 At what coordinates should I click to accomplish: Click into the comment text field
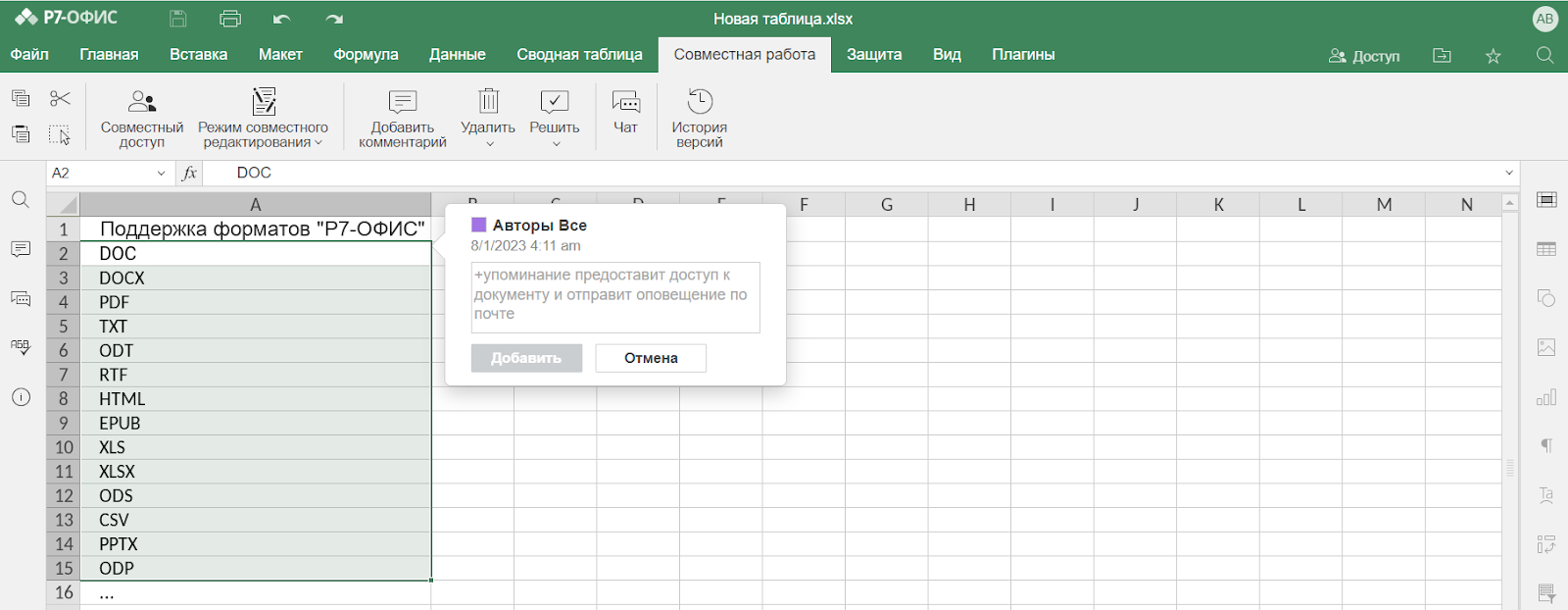[x=615, y=297]
